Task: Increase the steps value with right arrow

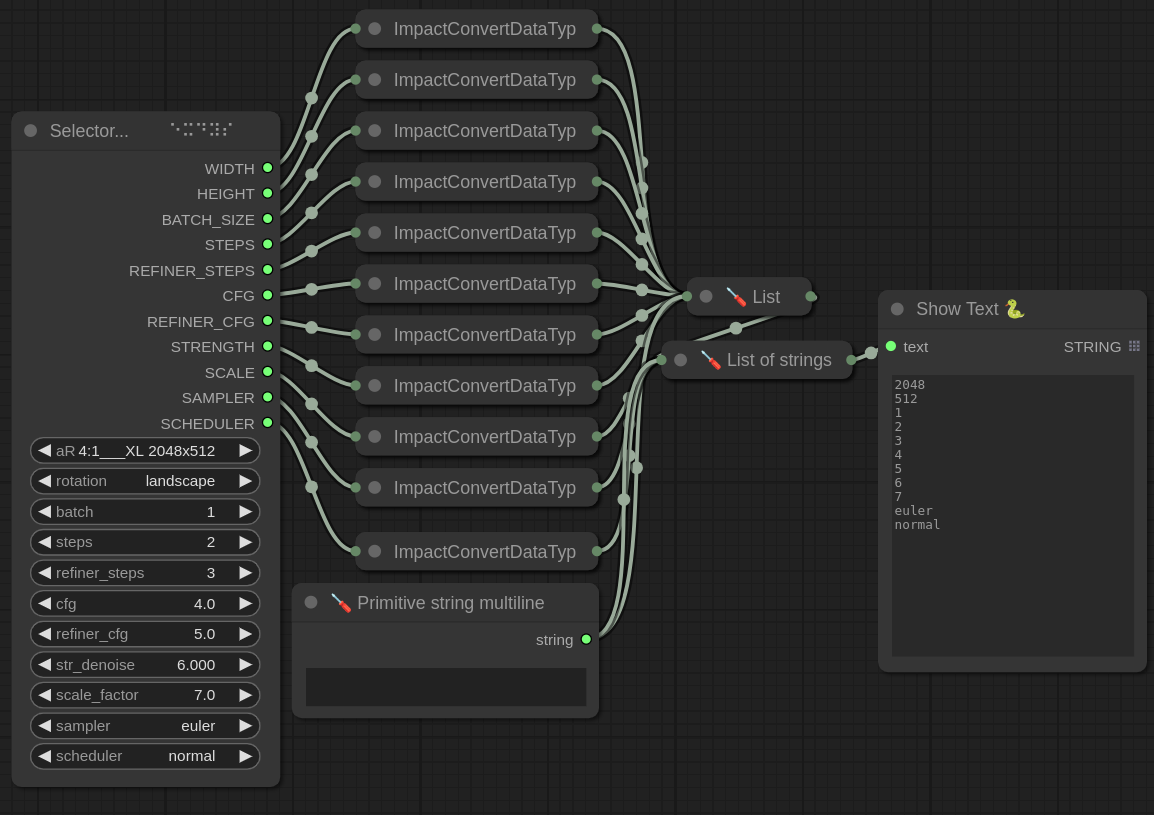Action: [x=245, y=542]
